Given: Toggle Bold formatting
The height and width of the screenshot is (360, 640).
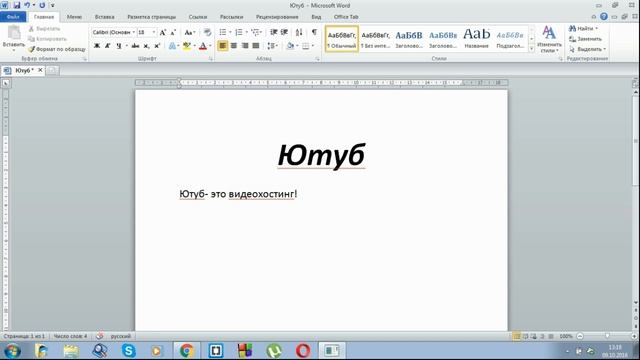Looking at the screenshot, I should [x=97, y=46].
